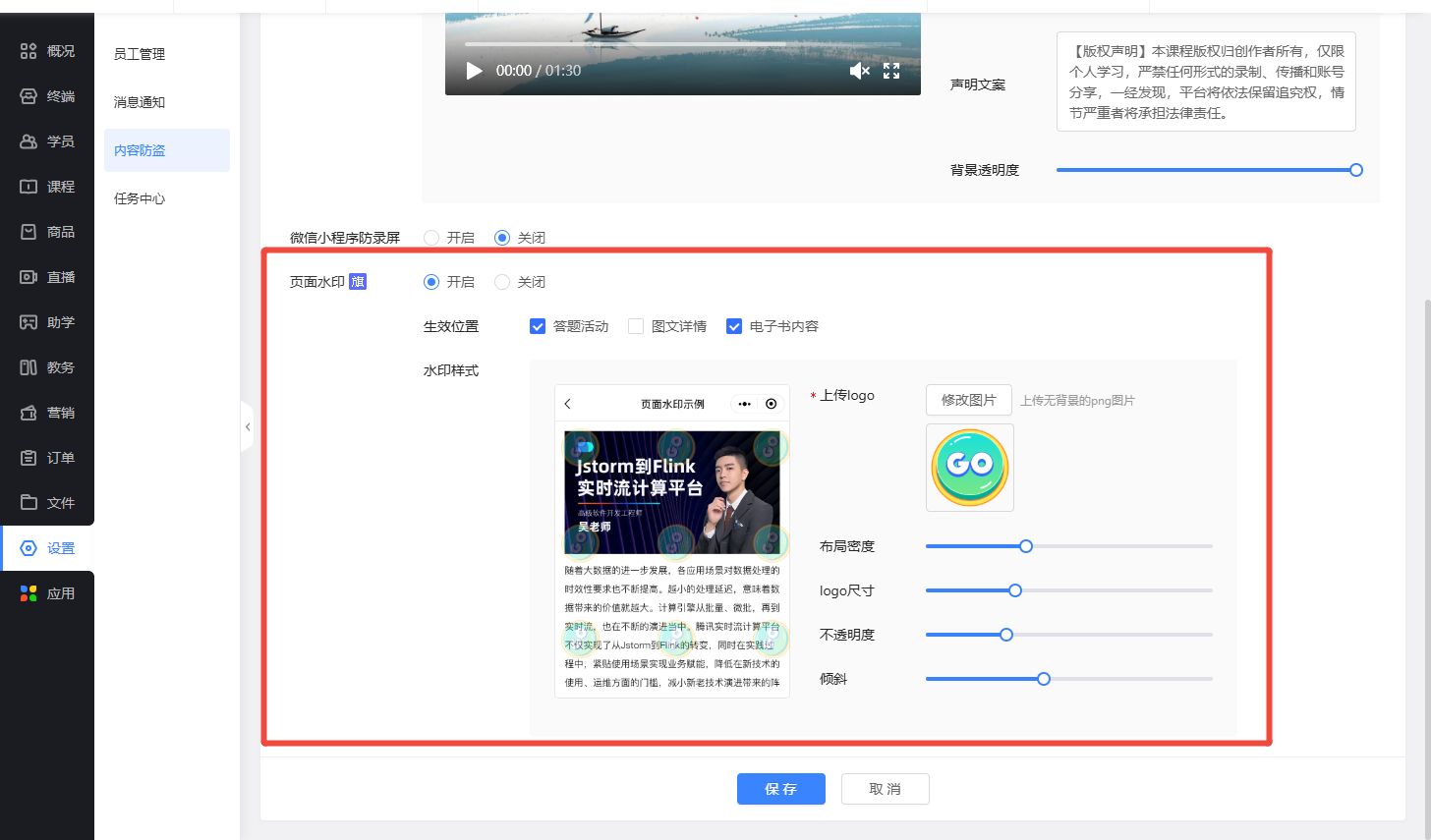Enter fullscreen on the video player
The height and width of the screenshot is (840, 1431).
(891, 71)
